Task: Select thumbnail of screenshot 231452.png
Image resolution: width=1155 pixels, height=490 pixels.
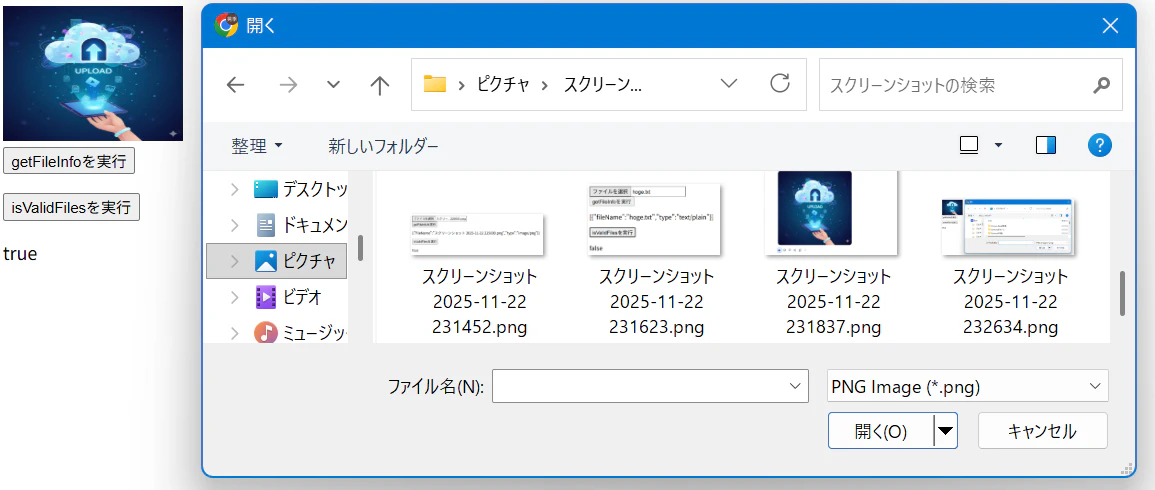Action: pos(478,235)
